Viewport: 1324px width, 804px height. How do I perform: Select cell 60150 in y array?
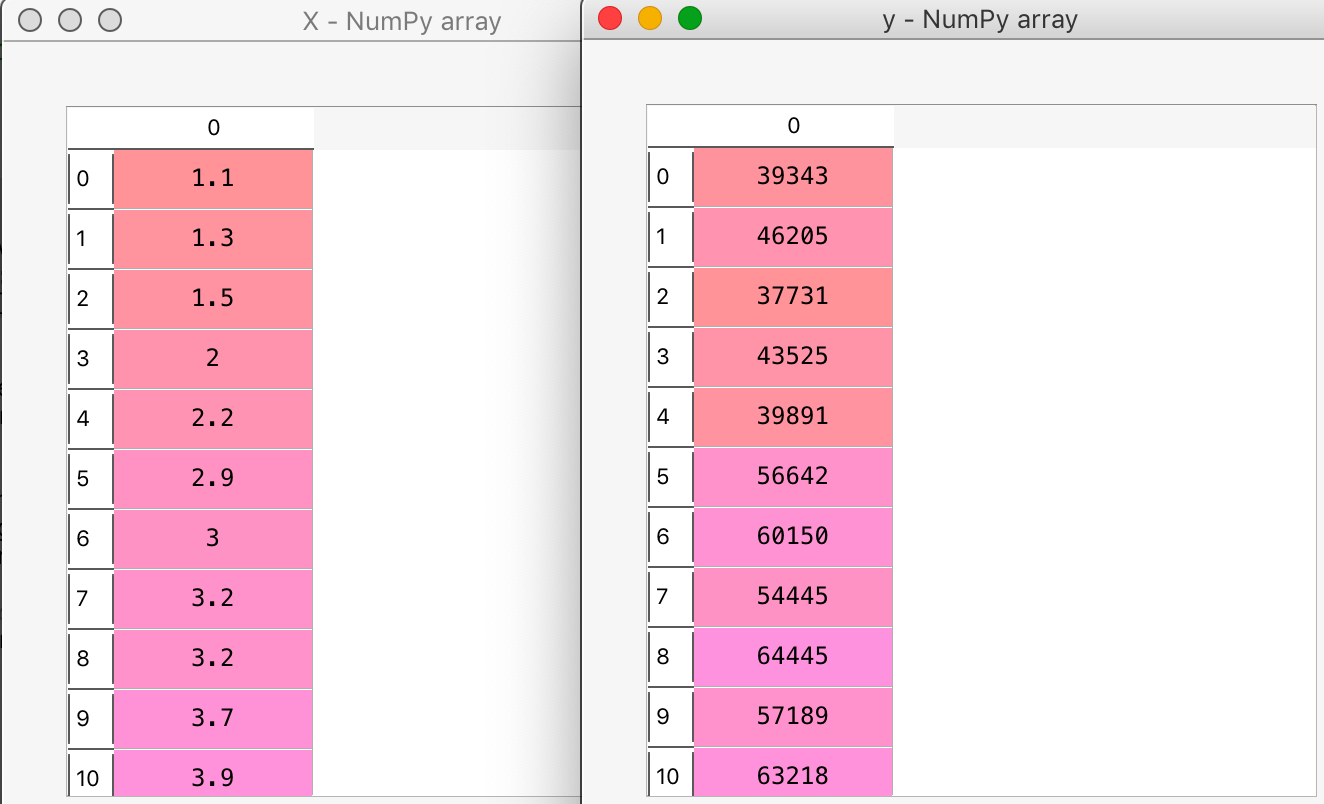pyautogui.click(x=793, y=537)
